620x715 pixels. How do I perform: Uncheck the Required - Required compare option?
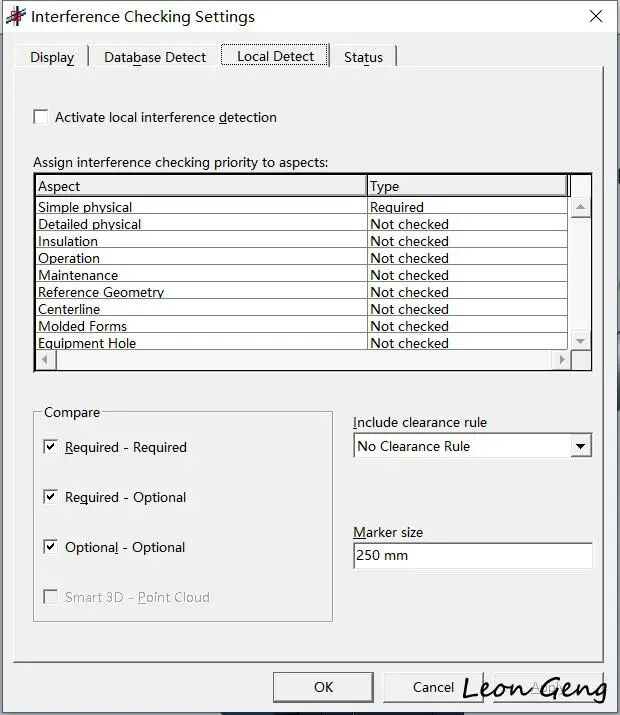50,446
